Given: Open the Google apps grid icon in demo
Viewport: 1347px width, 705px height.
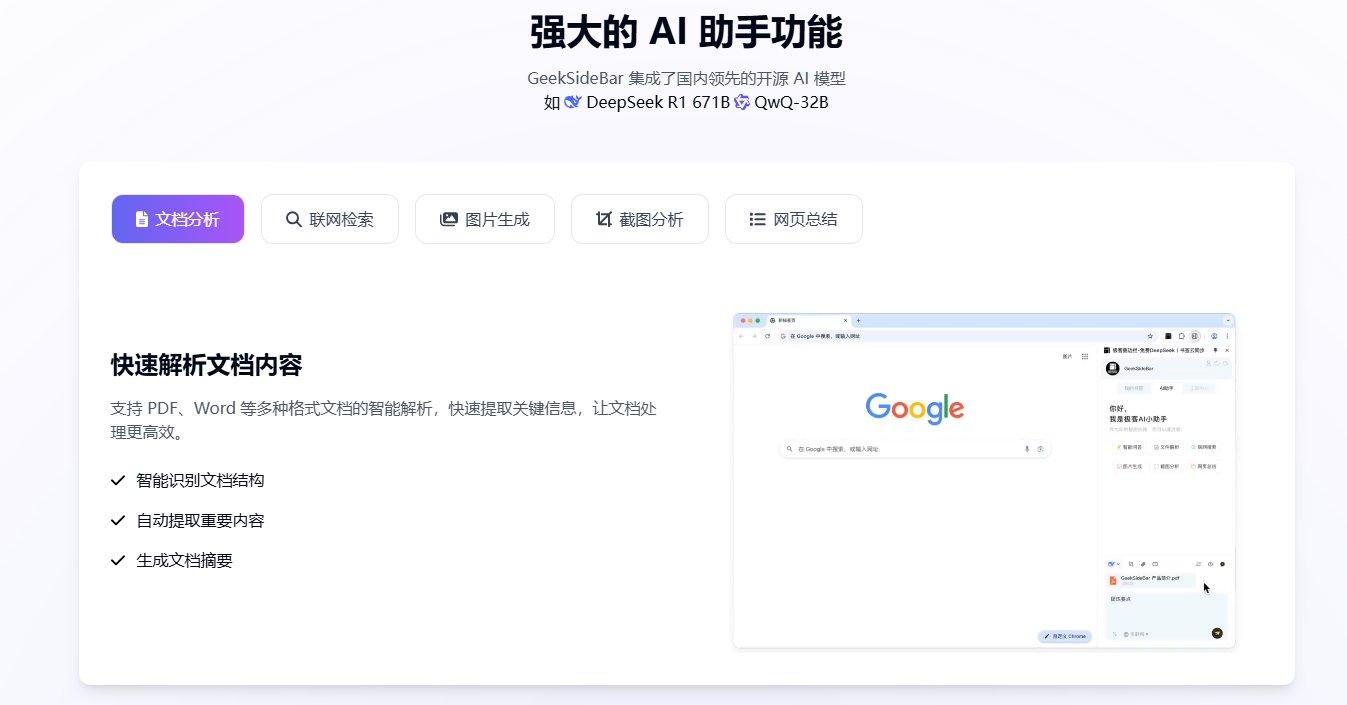Looking at the screenshot, I should 1085,356.
